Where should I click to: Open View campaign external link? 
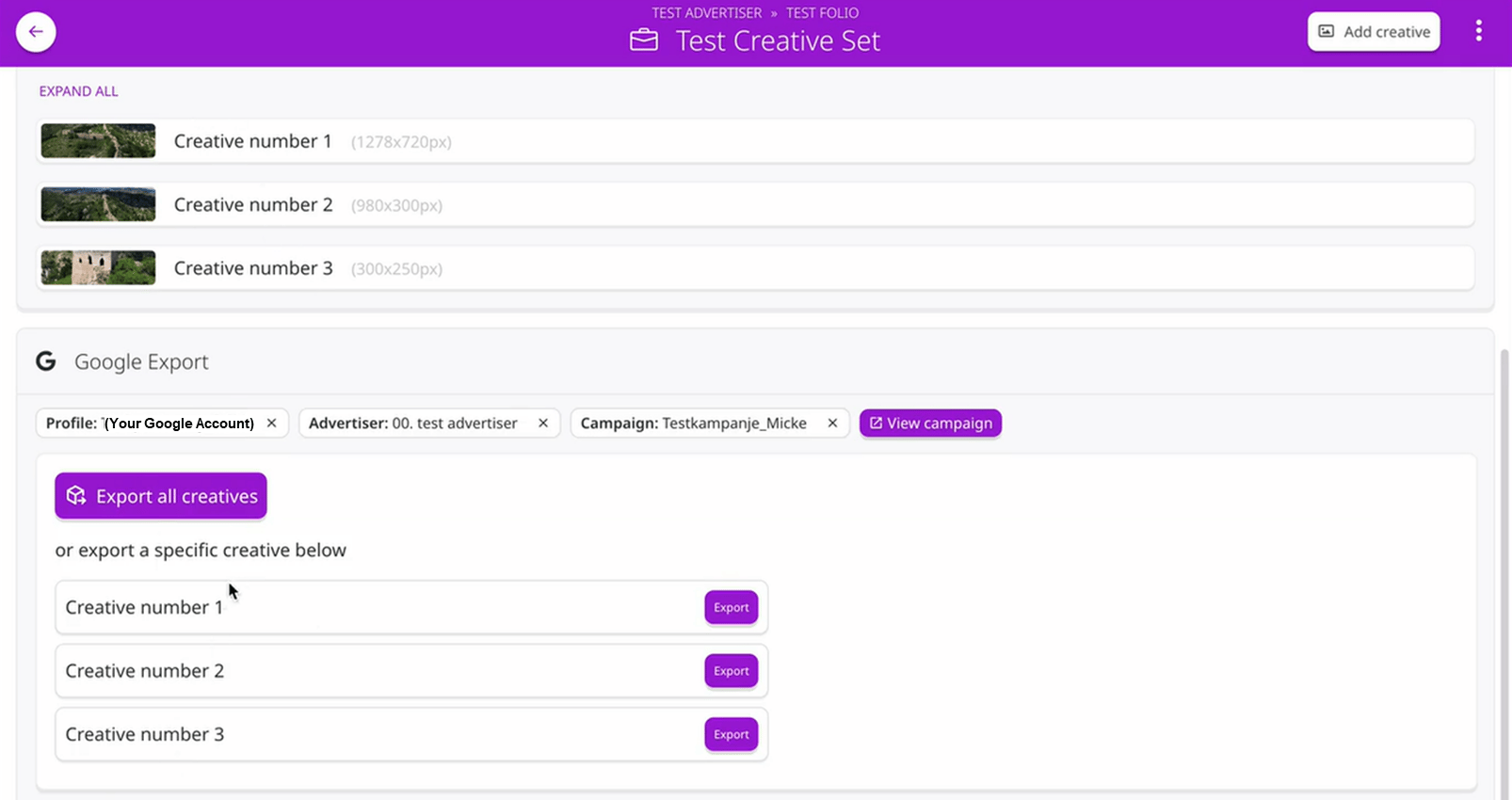(930, 424)
